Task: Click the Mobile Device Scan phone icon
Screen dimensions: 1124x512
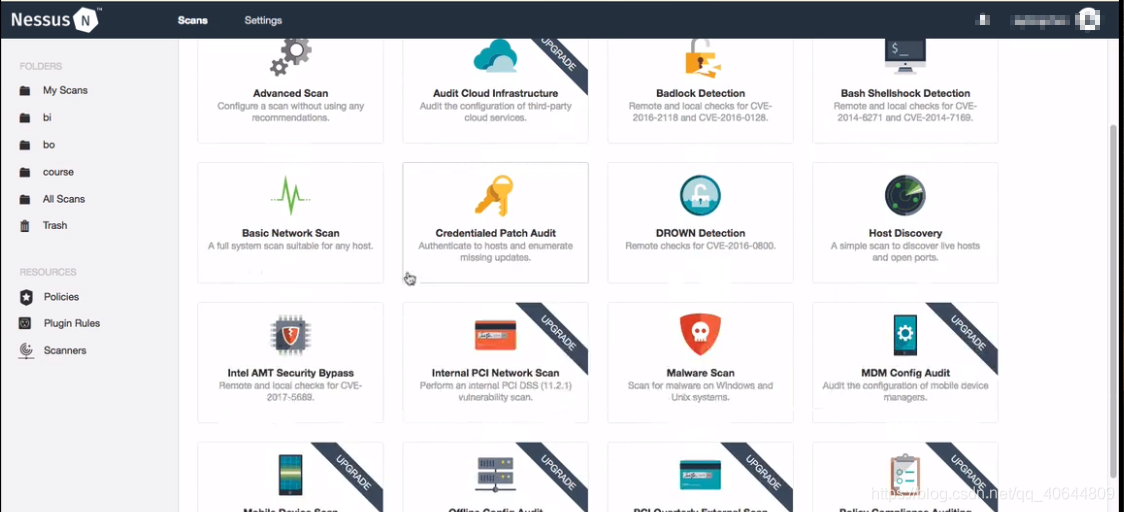Action: pyautogui.click(x=290, y=475)
